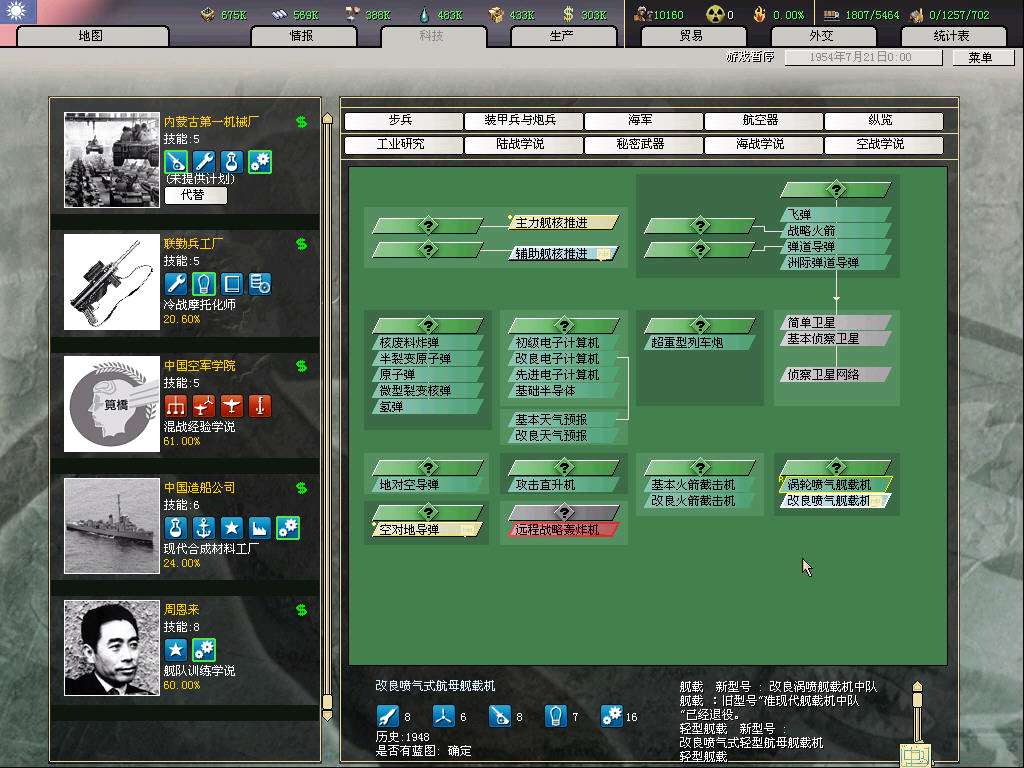Open the 外交 tab

click(x=822, y=36)
